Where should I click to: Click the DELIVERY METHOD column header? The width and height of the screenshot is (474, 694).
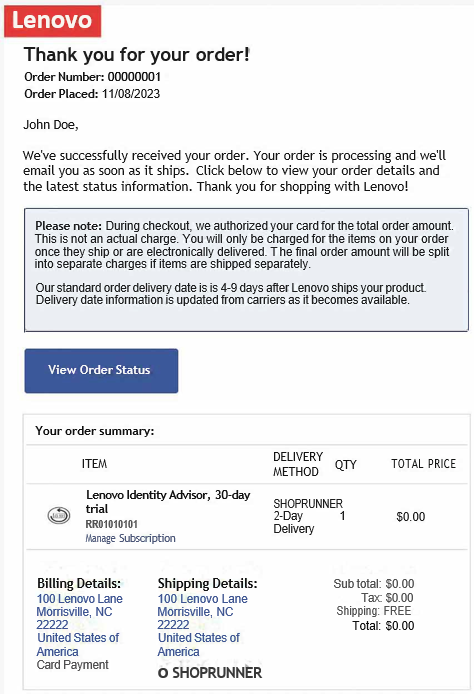pos(298,464)
